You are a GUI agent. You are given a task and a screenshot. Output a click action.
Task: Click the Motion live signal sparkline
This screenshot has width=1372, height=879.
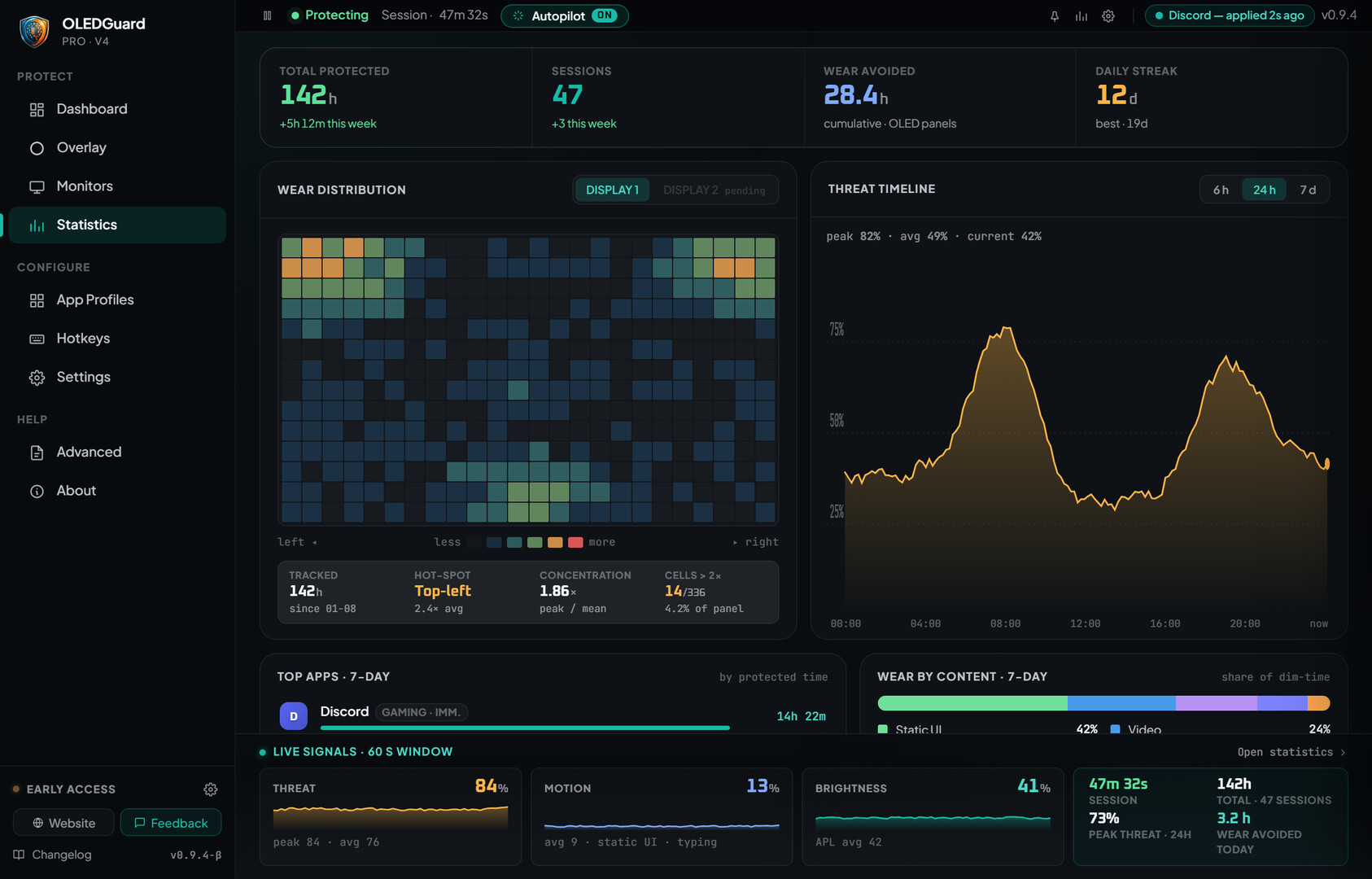click(x=662, y=825)
